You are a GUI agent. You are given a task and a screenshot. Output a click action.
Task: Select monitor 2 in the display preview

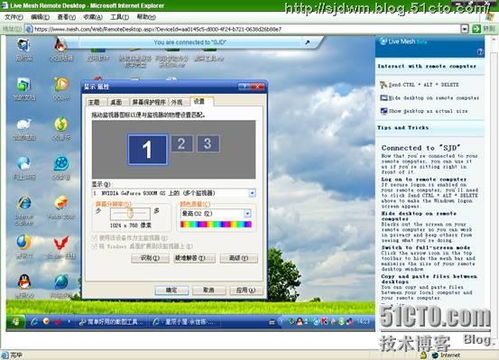tap(181, 144)
